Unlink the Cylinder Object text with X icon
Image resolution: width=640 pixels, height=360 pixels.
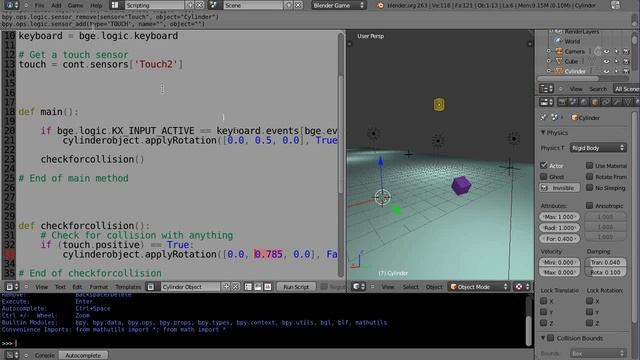(x=236, y=287)
